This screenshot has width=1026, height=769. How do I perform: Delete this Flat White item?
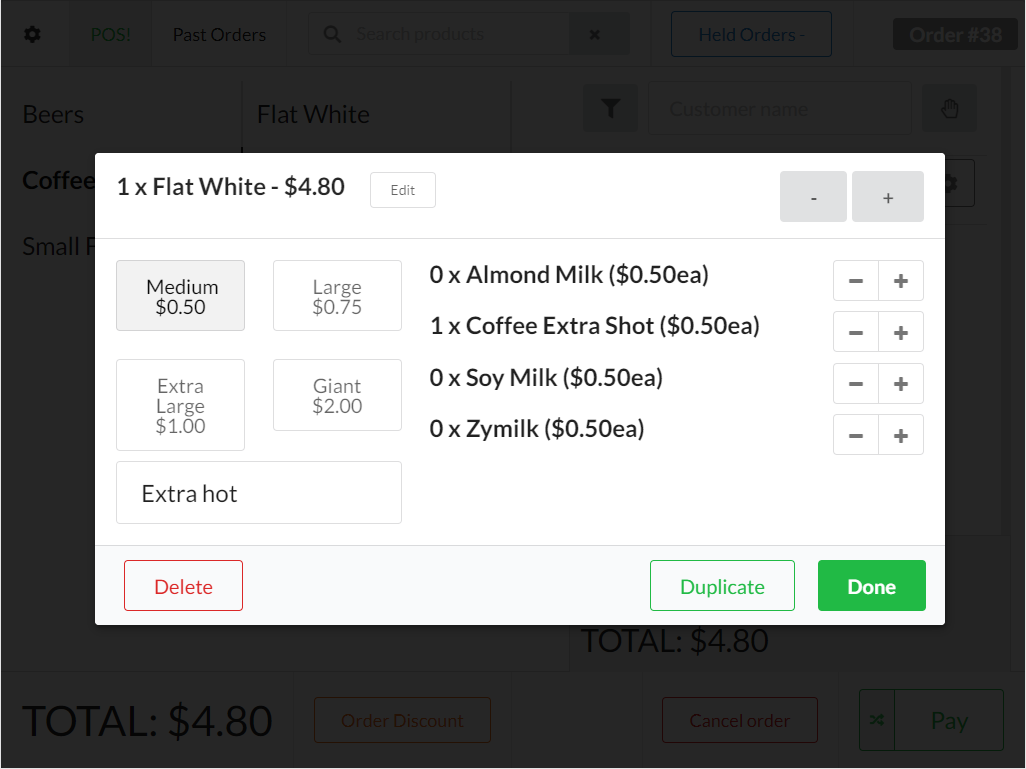(x=183, y=586)
